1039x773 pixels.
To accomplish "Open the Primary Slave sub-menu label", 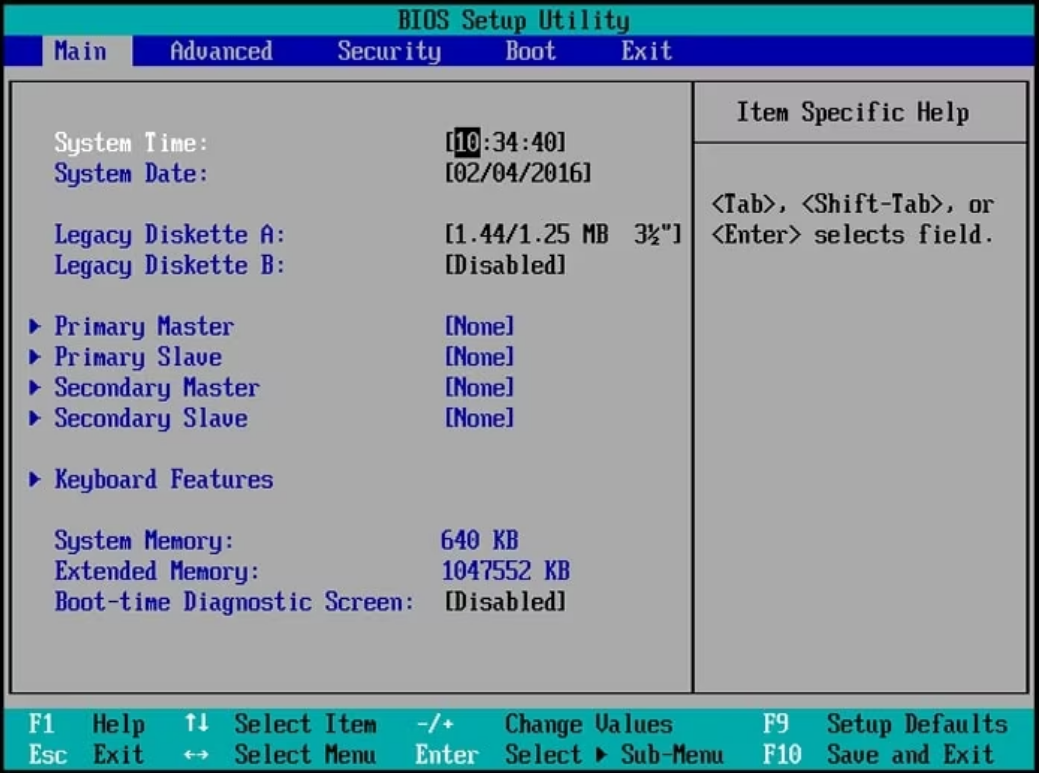I will click(138, 357).
